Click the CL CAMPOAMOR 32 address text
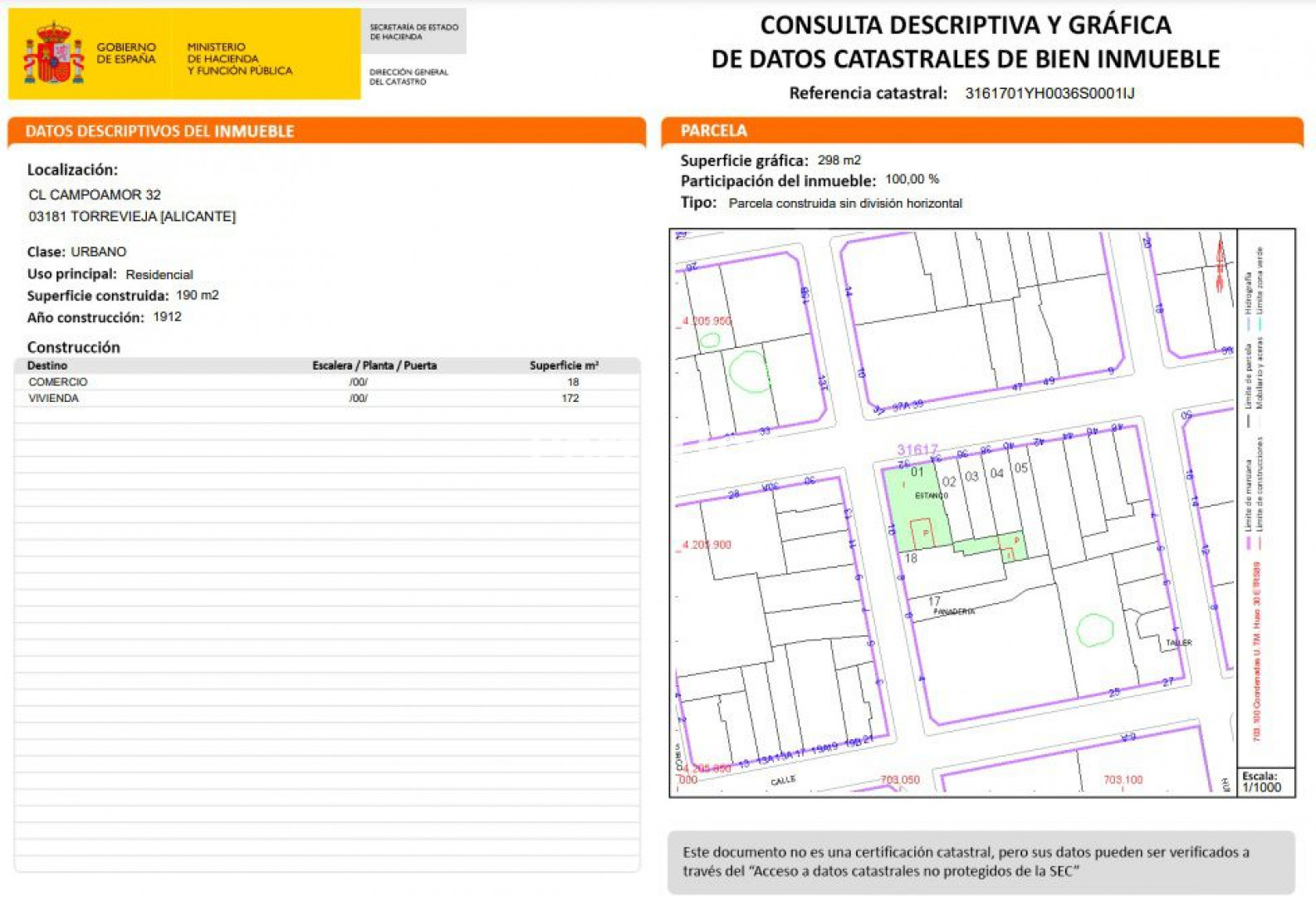Viewport: 1316px width, 897px height. pos(95,194)
